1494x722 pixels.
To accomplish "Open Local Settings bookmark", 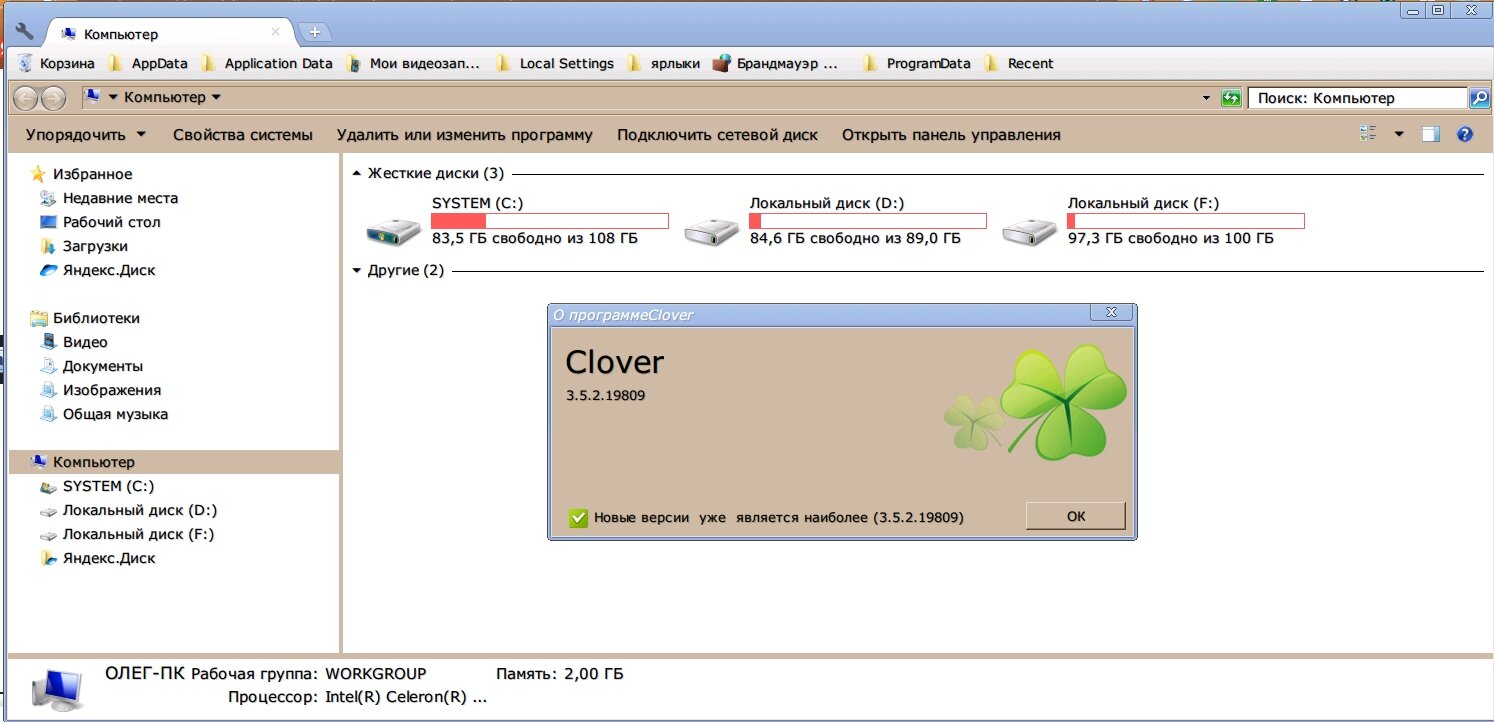I will pyautogui.click(x=555, y=63).
